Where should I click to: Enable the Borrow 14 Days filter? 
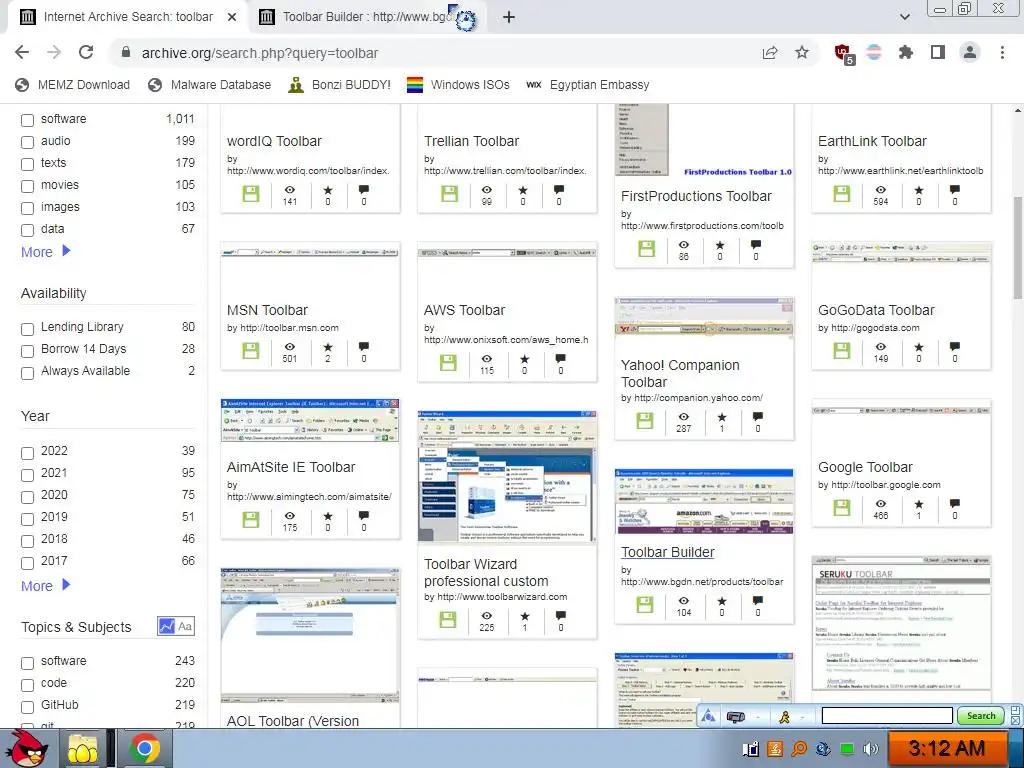click(27, 351)
